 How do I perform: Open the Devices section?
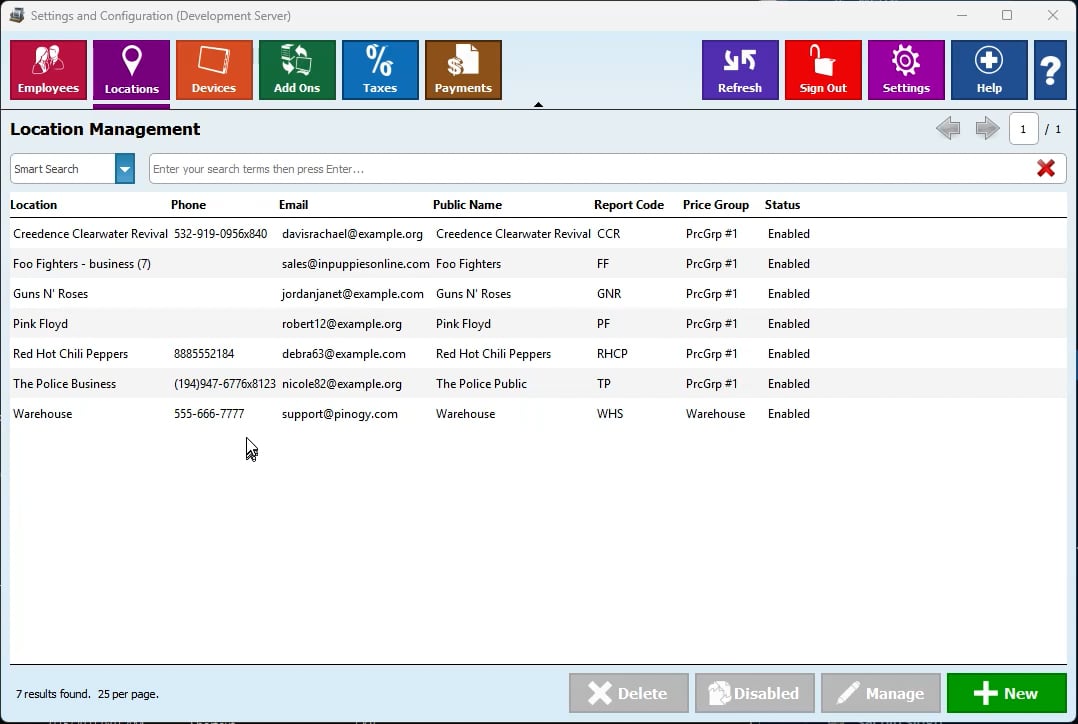coord(214,69)
